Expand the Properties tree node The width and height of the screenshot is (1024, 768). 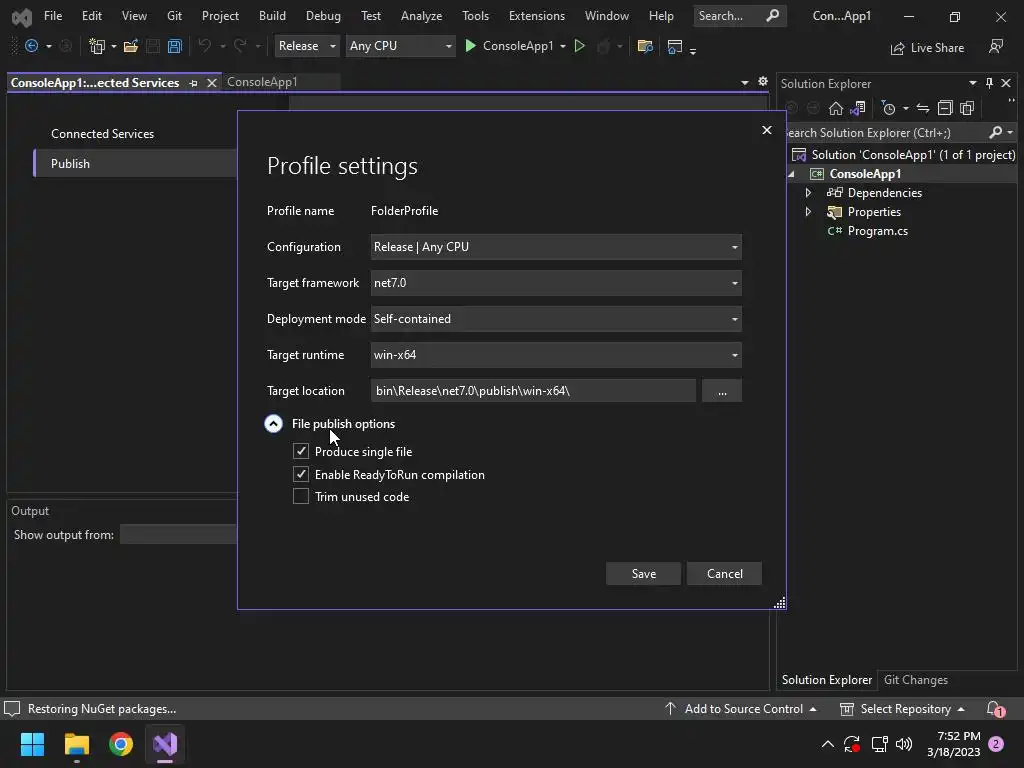[808, 212]
